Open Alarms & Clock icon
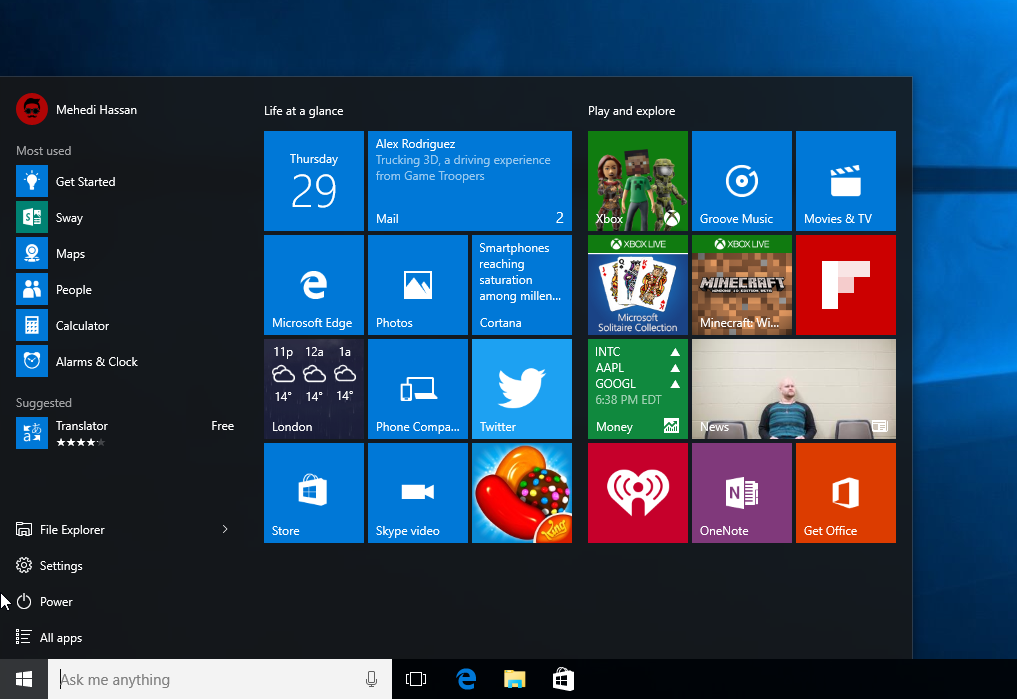The image size is (1017, 699). (x=32, y=361)
